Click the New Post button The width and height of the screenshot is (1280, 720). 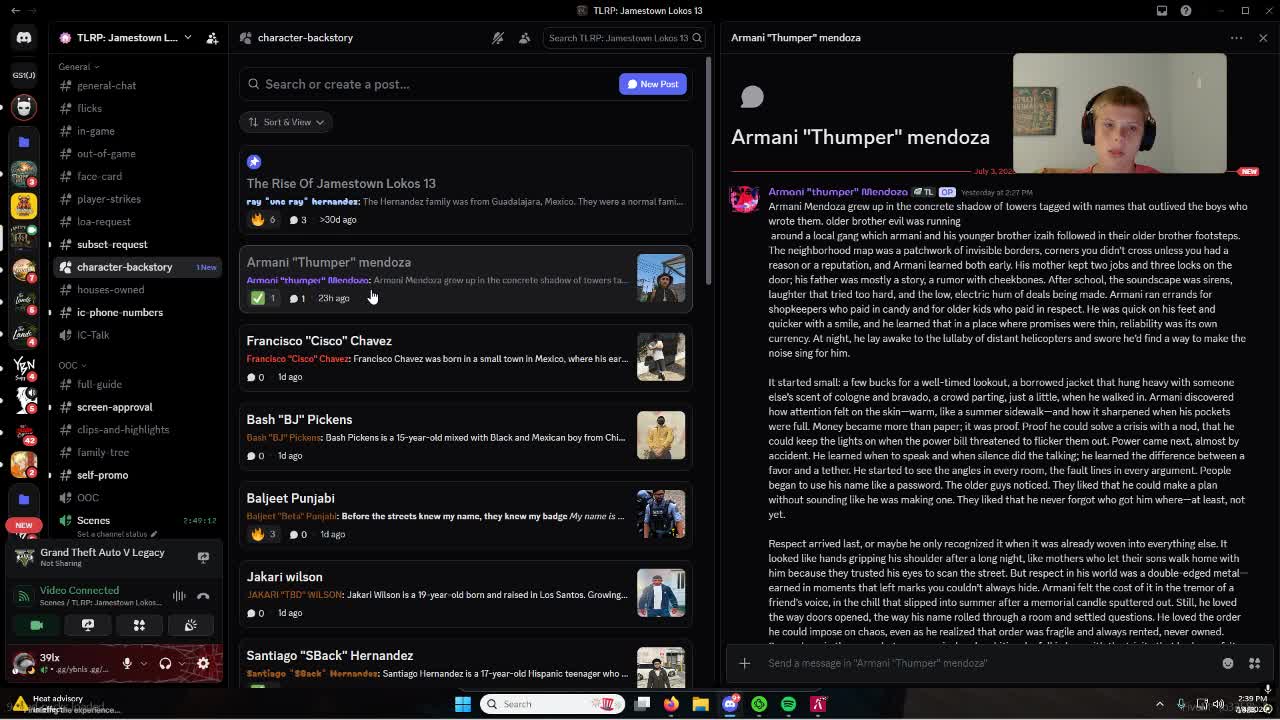pyautogui.click(x=653, y=84)
